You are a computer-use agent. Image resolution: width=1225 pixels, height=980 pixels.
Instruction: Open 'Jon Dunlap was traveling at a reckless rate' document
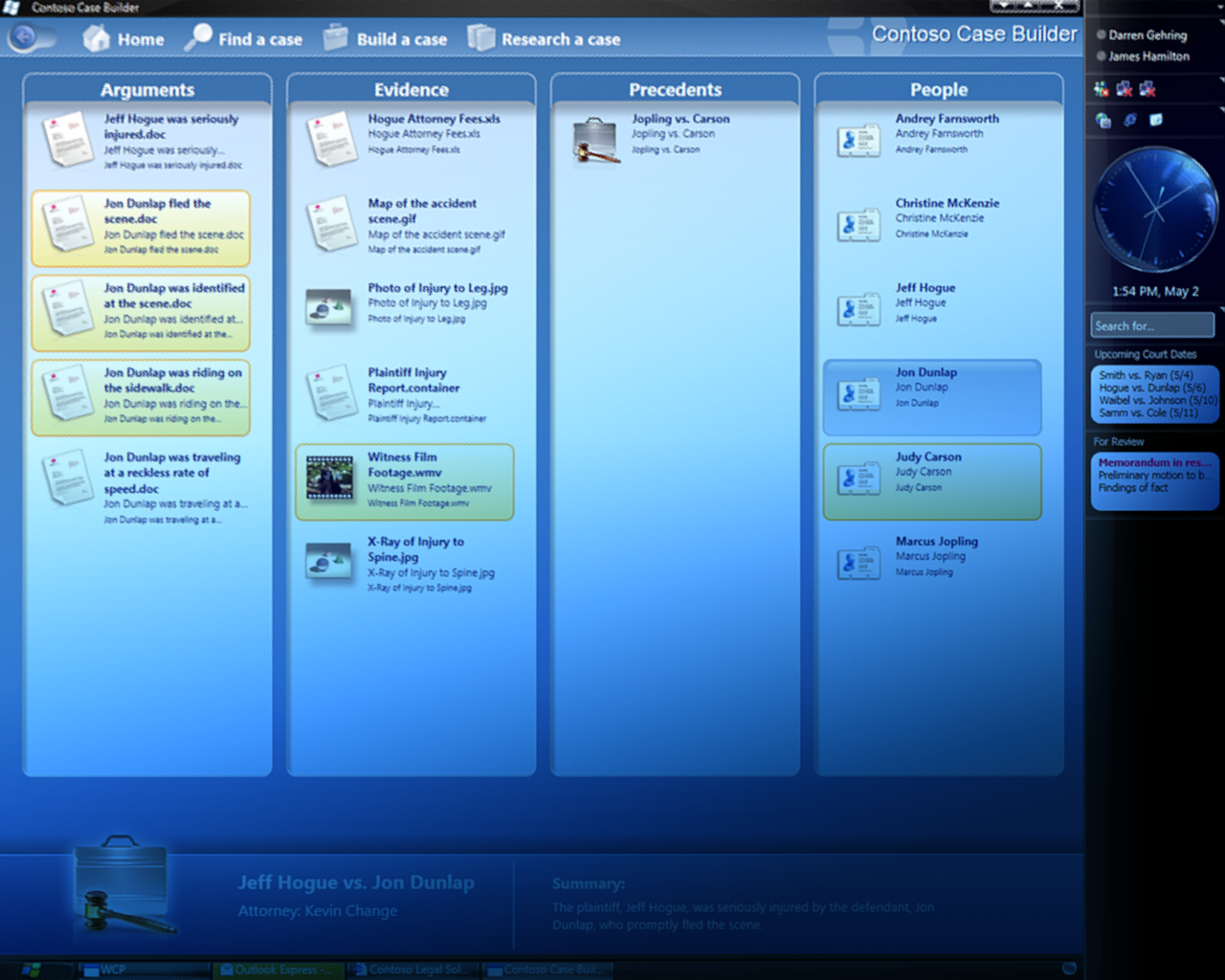pyautogui.click(x=142, y=488)
